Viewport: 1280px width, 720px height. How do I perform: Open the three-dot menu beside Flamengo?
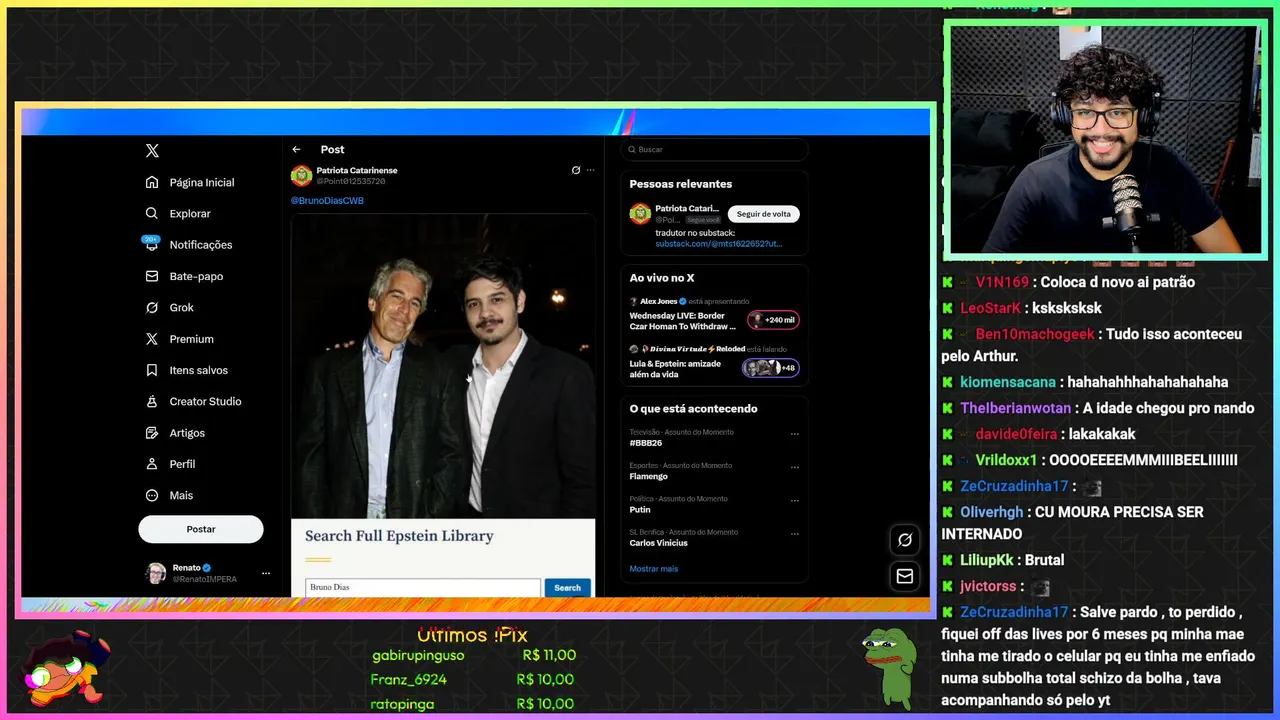coord(795,468)
